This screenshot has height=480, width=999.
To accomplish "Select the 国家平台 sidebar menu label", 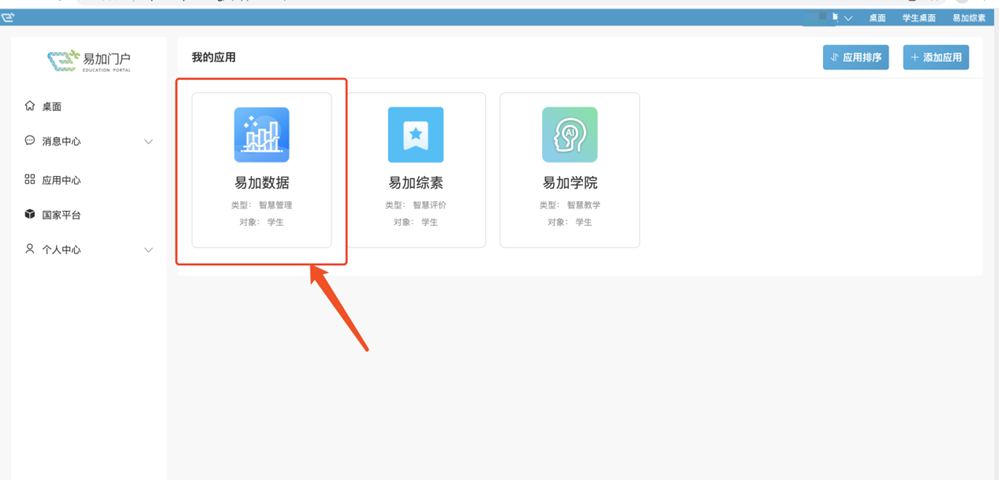I will pyautogui.click(x=61, y=215).
